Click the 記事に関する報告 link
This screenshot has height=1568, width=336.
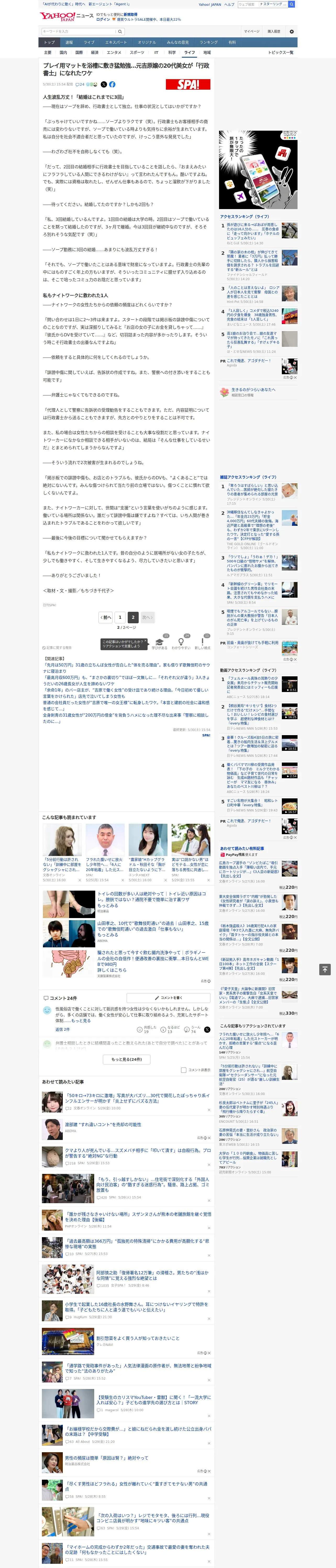(x=57, y=648)
